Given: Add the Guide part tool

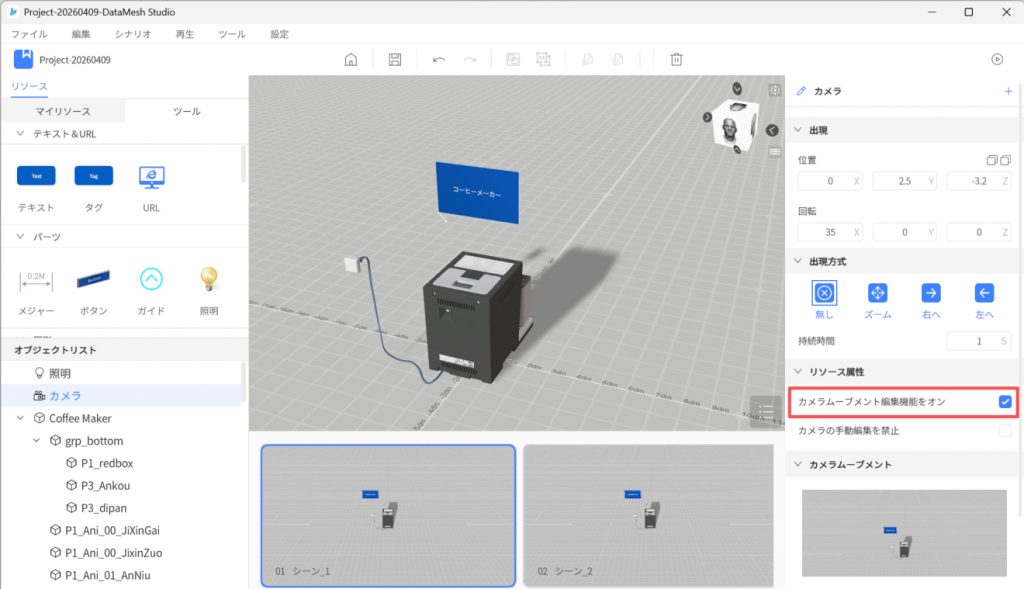Looking at the screenshot, I should [151, 279].
